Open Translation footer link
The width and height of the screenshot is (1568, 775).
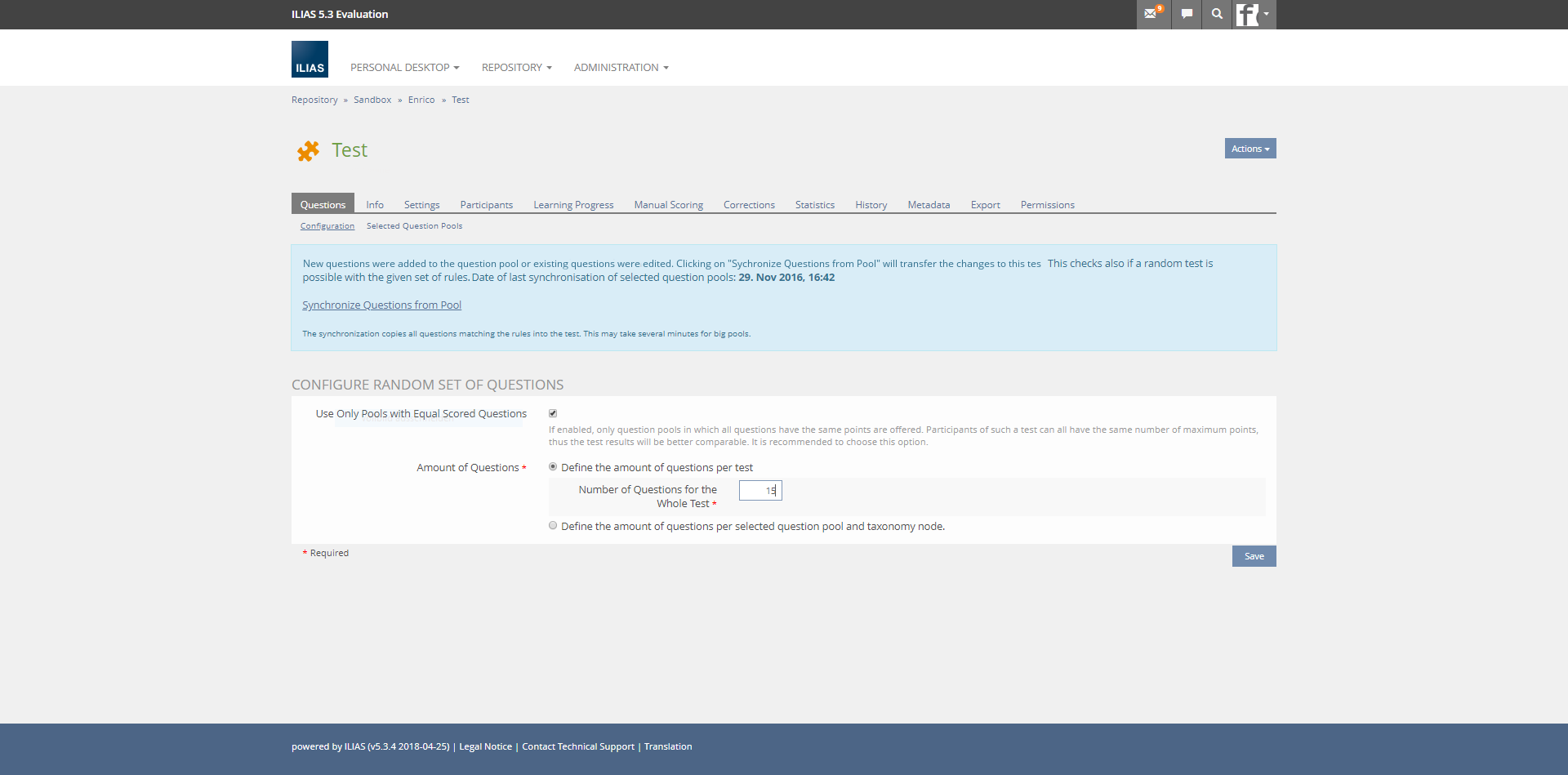[667, 746]
